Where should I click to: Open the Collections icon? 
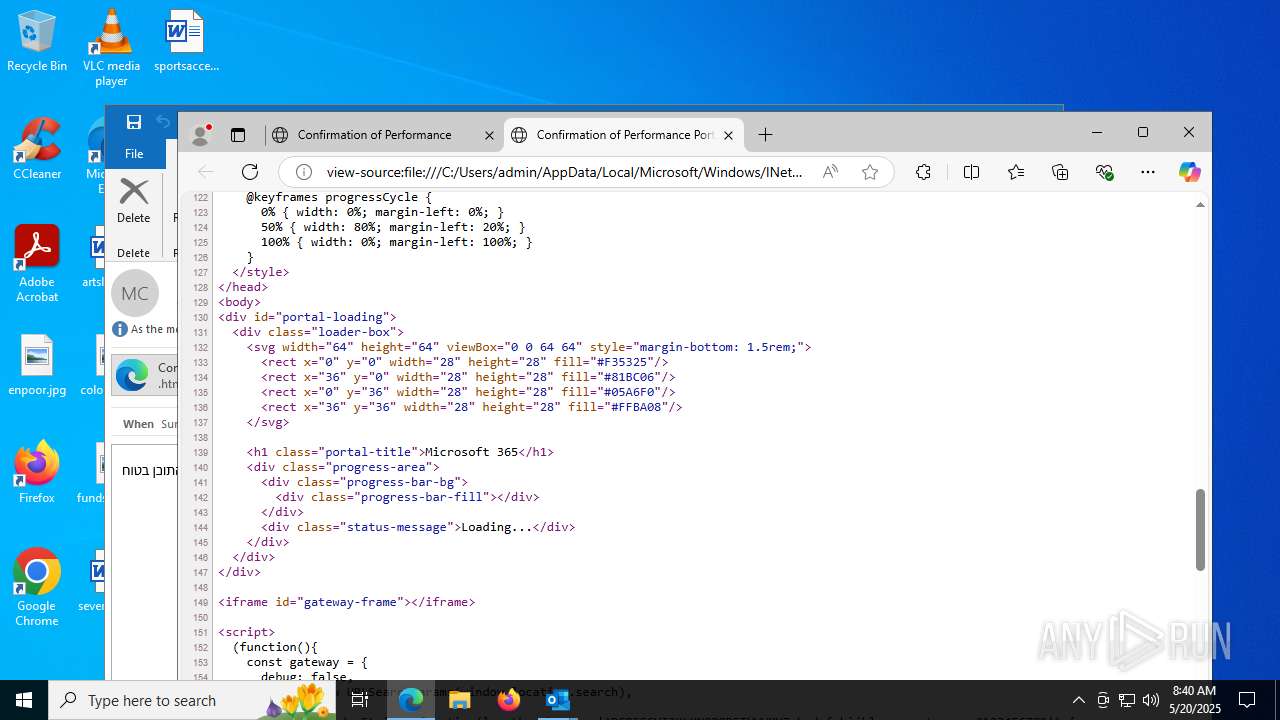[1060, 172]
